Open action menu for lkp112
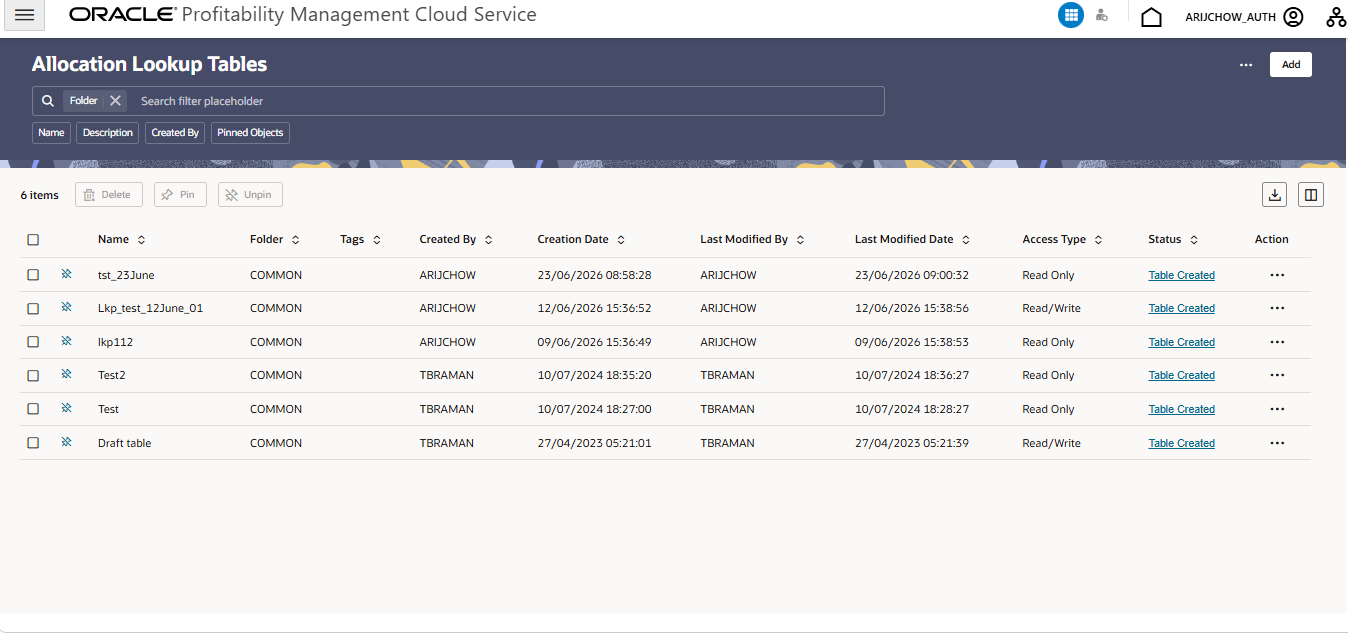Screen dimensions: 1348x633 point(1277,342)
